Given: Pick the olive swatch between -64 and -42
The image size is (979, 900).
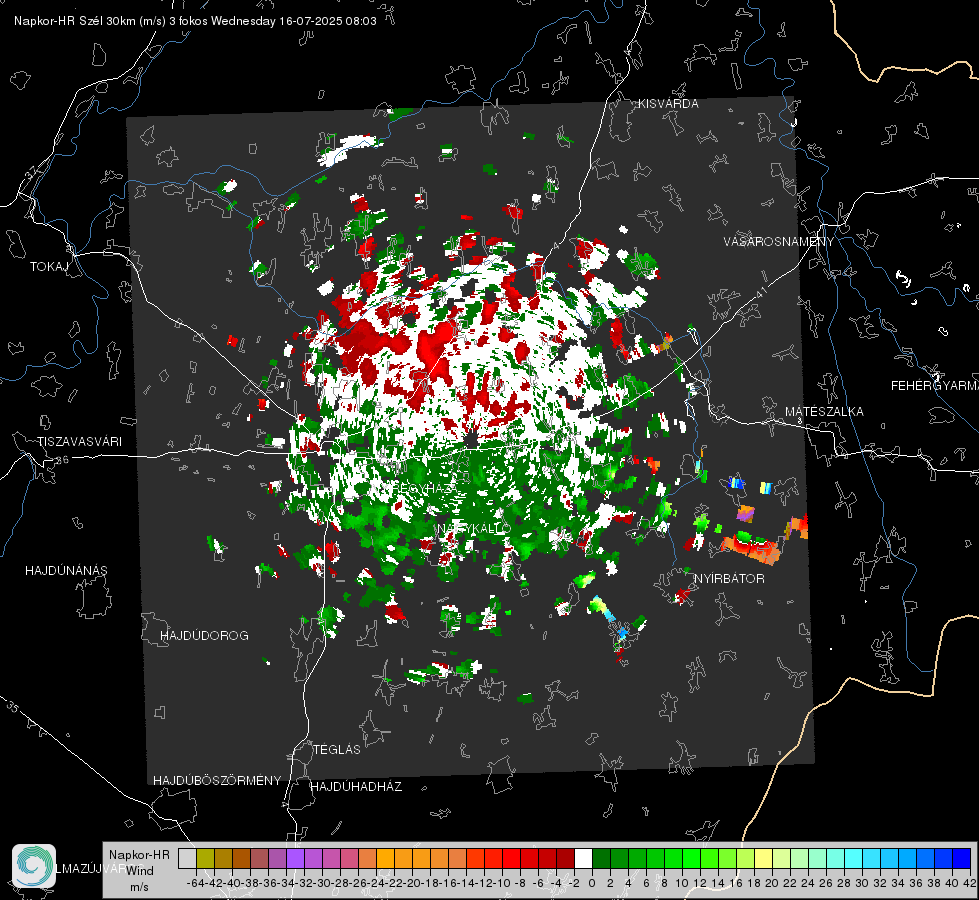Looking at the screenshot, I should [x=205, y=858].
